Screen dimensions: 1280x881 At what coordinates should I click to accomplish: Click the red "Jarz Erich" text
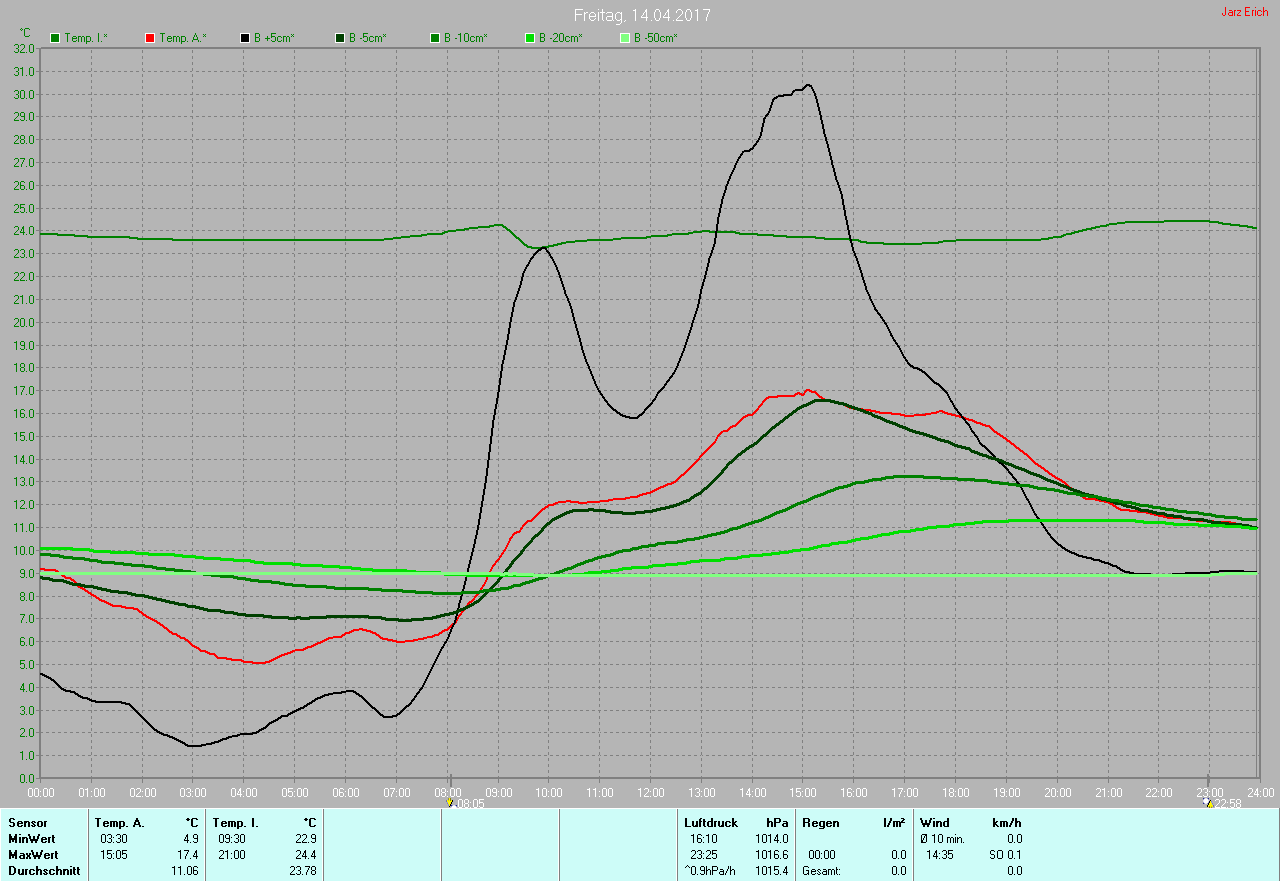1245,12
